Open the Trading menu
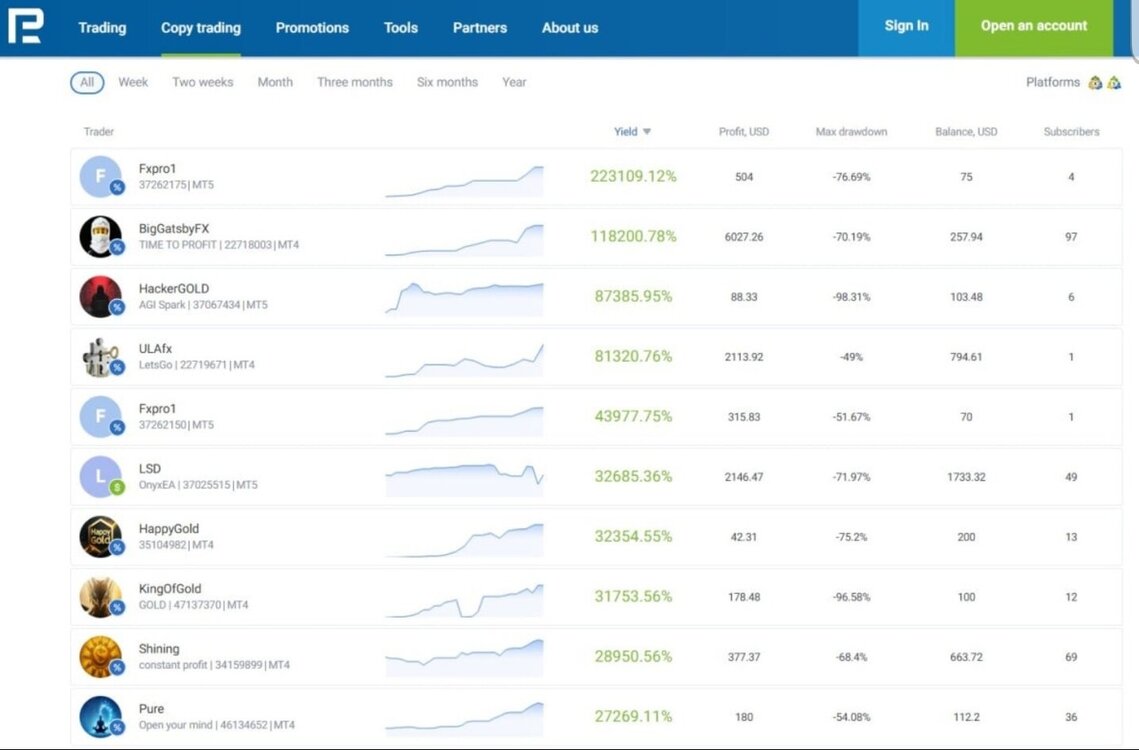Image resolution: width=1139 pixels, height=750 pixels. pyautogui.click(x=102, y=28)
